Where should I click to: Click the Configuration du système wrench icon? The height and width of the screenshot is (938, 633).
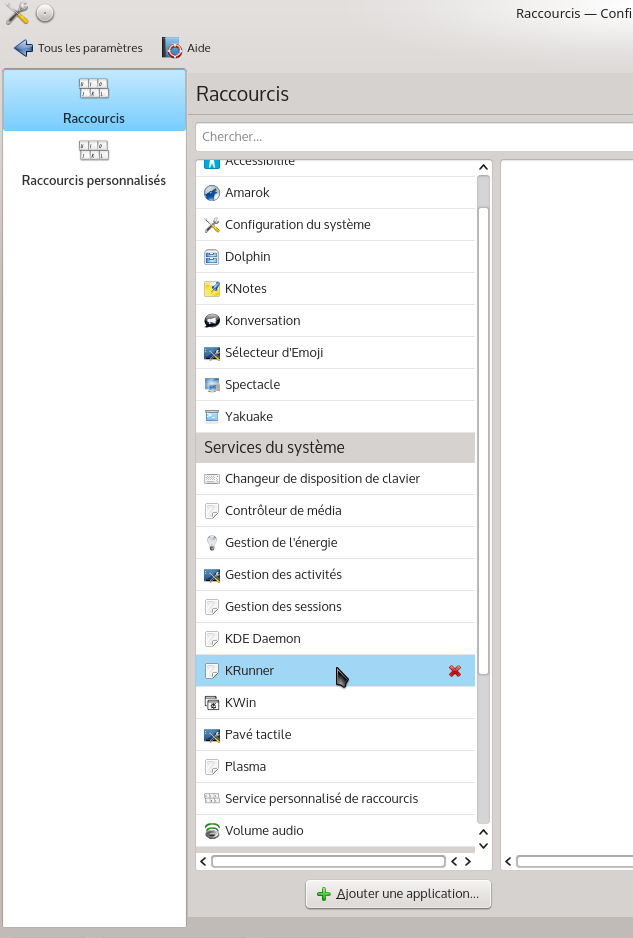(212, 225)
